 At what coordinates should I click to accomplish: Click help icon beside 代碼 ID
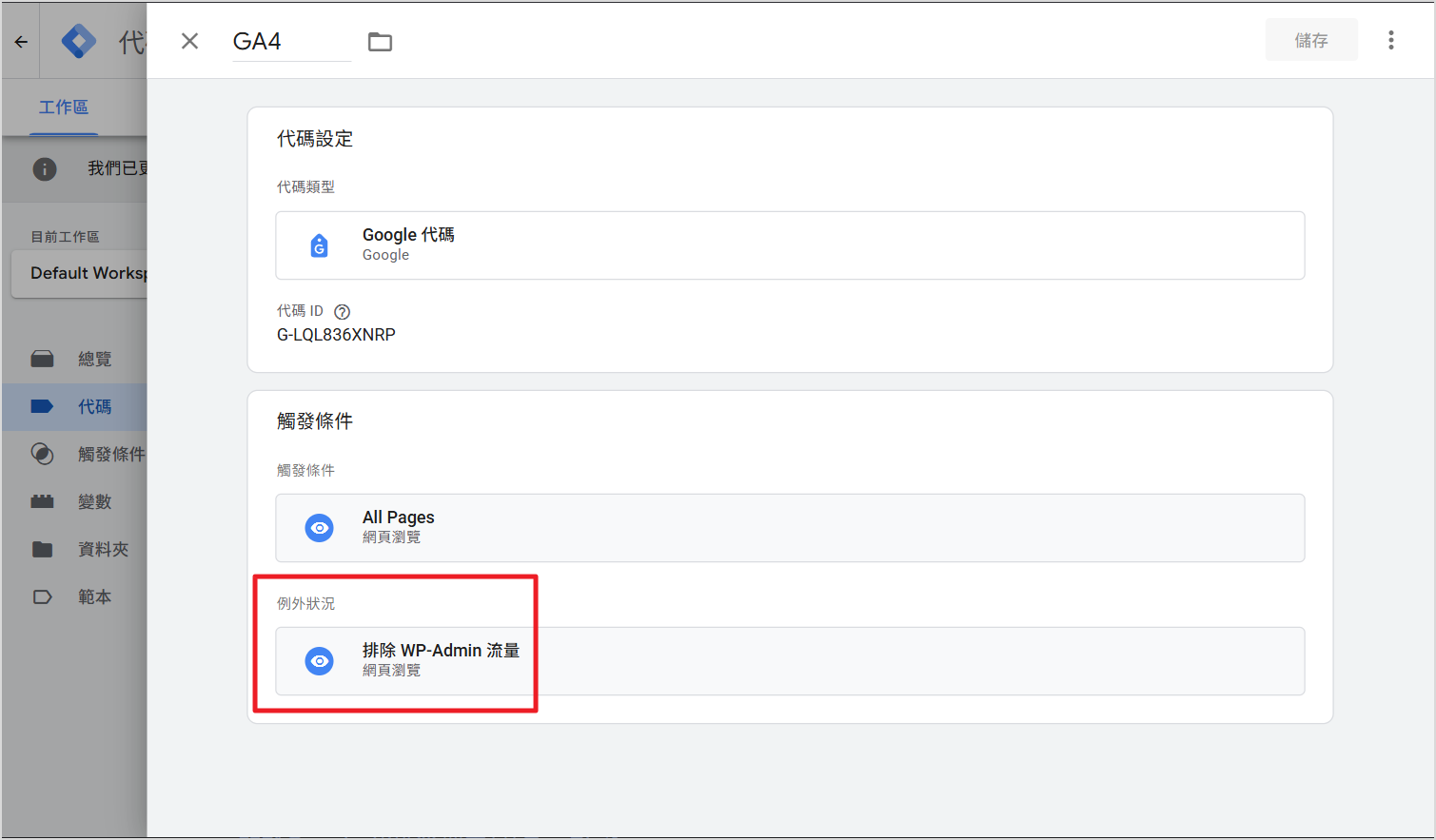pyautogui.click(x=343, y=312)
